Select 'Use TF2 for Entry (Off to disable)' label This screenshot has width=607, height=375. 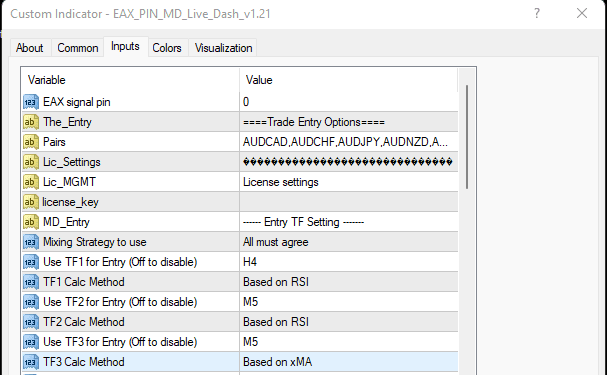[120, 302]
